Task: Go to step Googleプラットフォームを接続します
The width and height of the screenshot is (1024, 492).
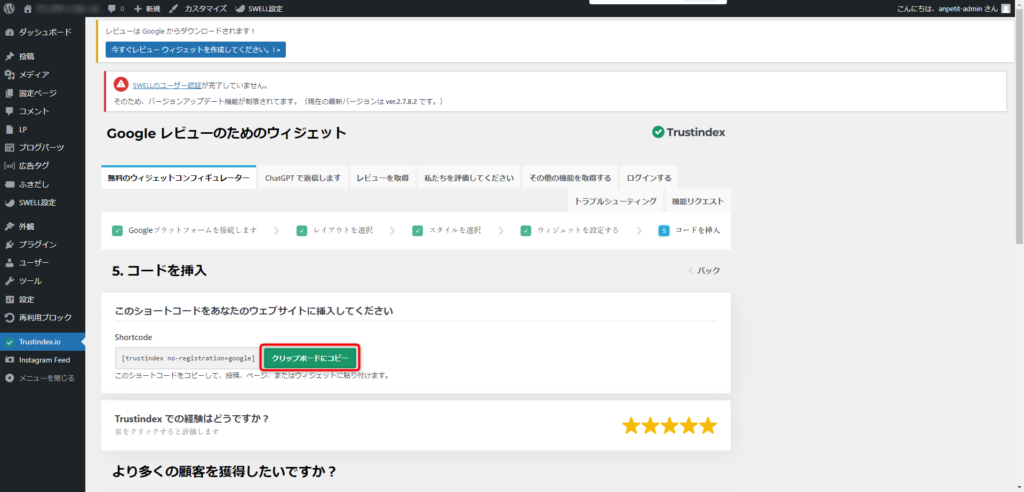Action: pos(185,231)
